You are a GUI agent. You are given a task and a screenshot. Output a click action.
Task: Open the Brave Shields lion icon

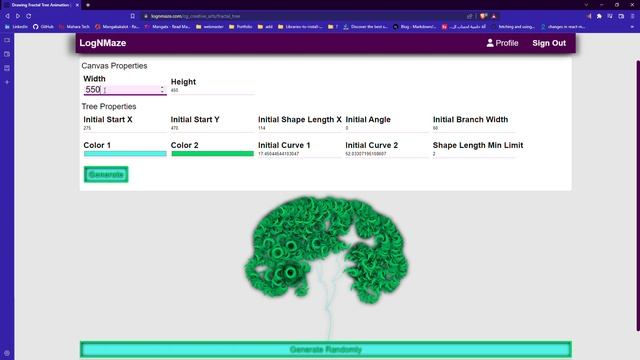tap(483, 16)
